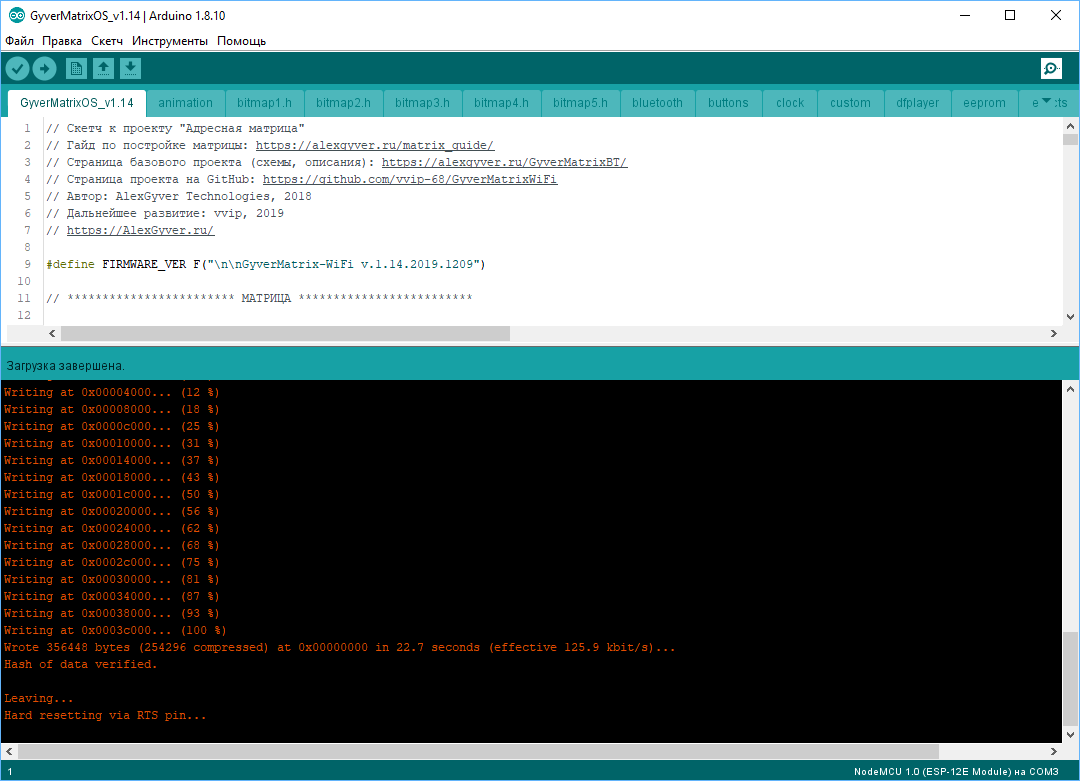Open the Инструменты menu
The width and height of the screenshot is (1080, 781).
[169, 41]
